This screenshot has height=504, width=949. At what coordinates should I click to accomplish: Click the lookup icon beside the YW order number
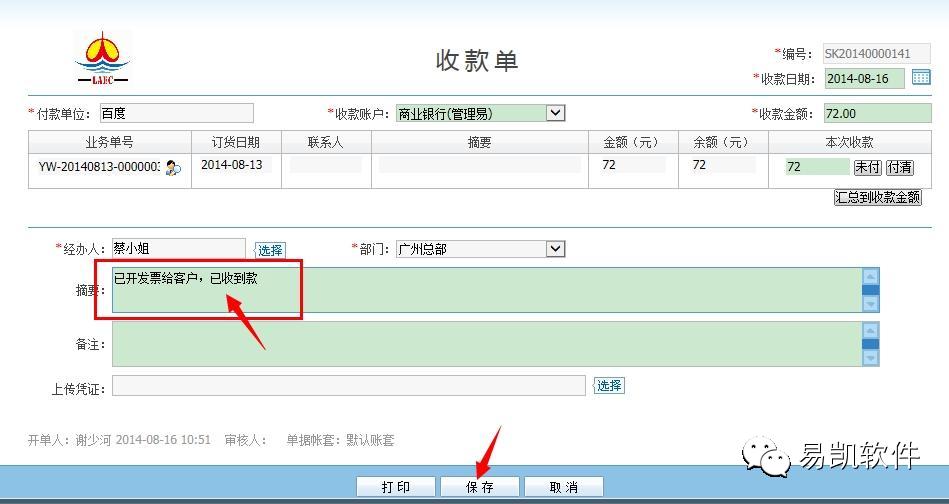click(x=173, y=168)
